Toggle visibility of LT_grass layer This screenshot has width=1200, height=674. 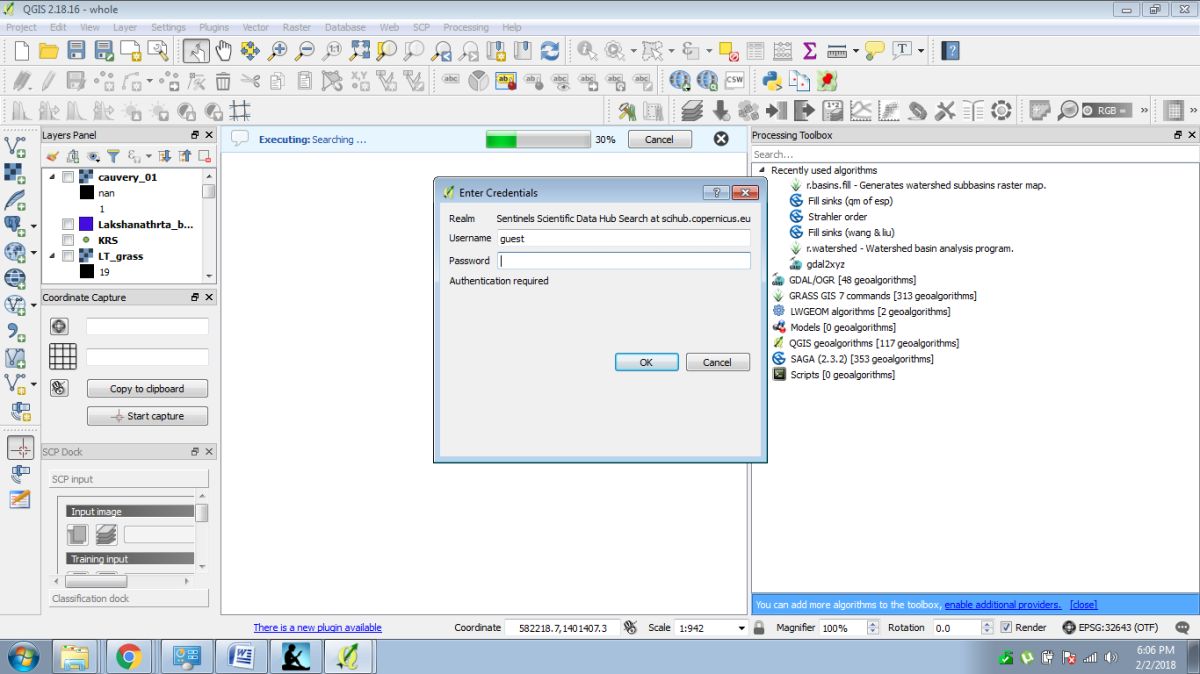[68, 256]
